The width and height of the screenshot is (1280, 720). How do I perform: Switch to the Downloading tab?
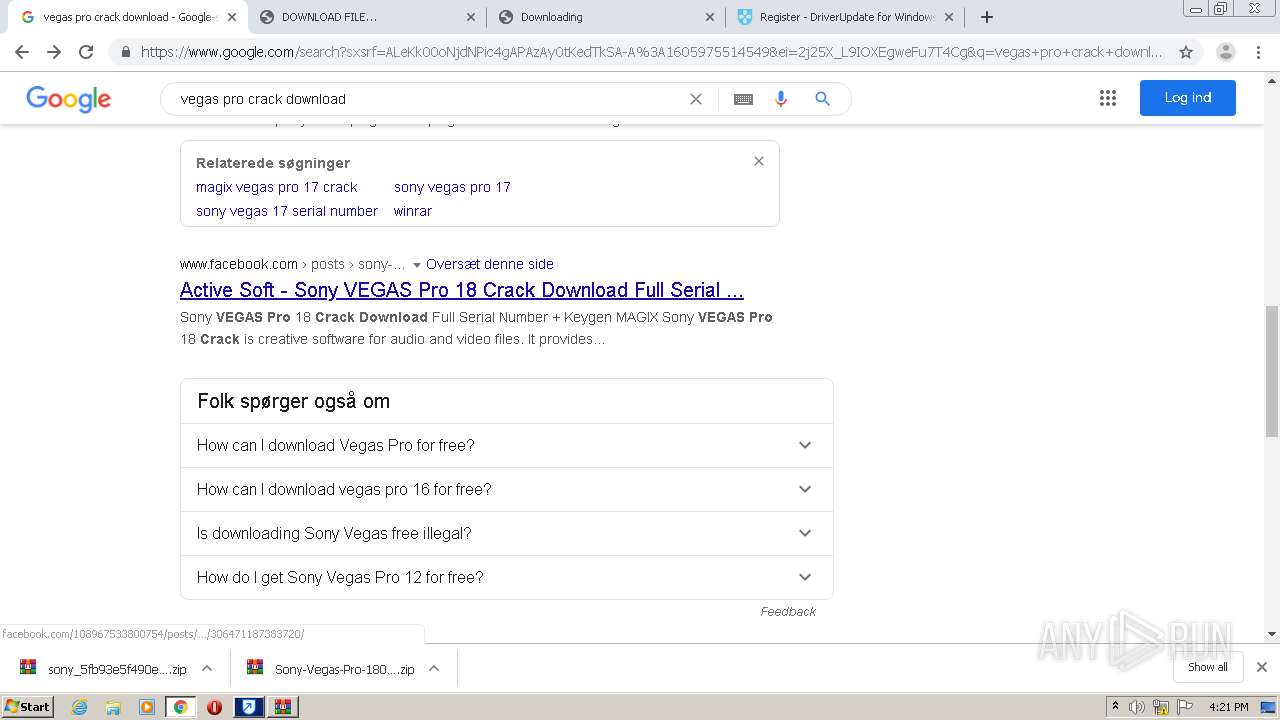click(x=604, y=17)
